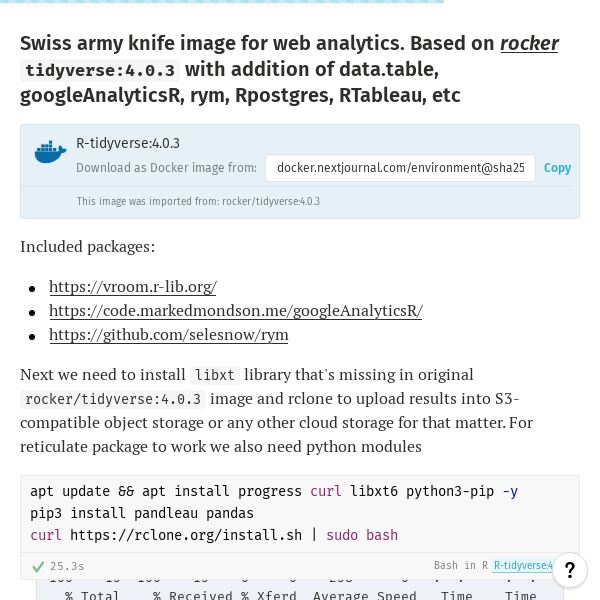Image resolution: width=600 pixels, height=600 pixels.
Task: Select the R-tidyverse:4.0.3 environment title
Action: 128,143
